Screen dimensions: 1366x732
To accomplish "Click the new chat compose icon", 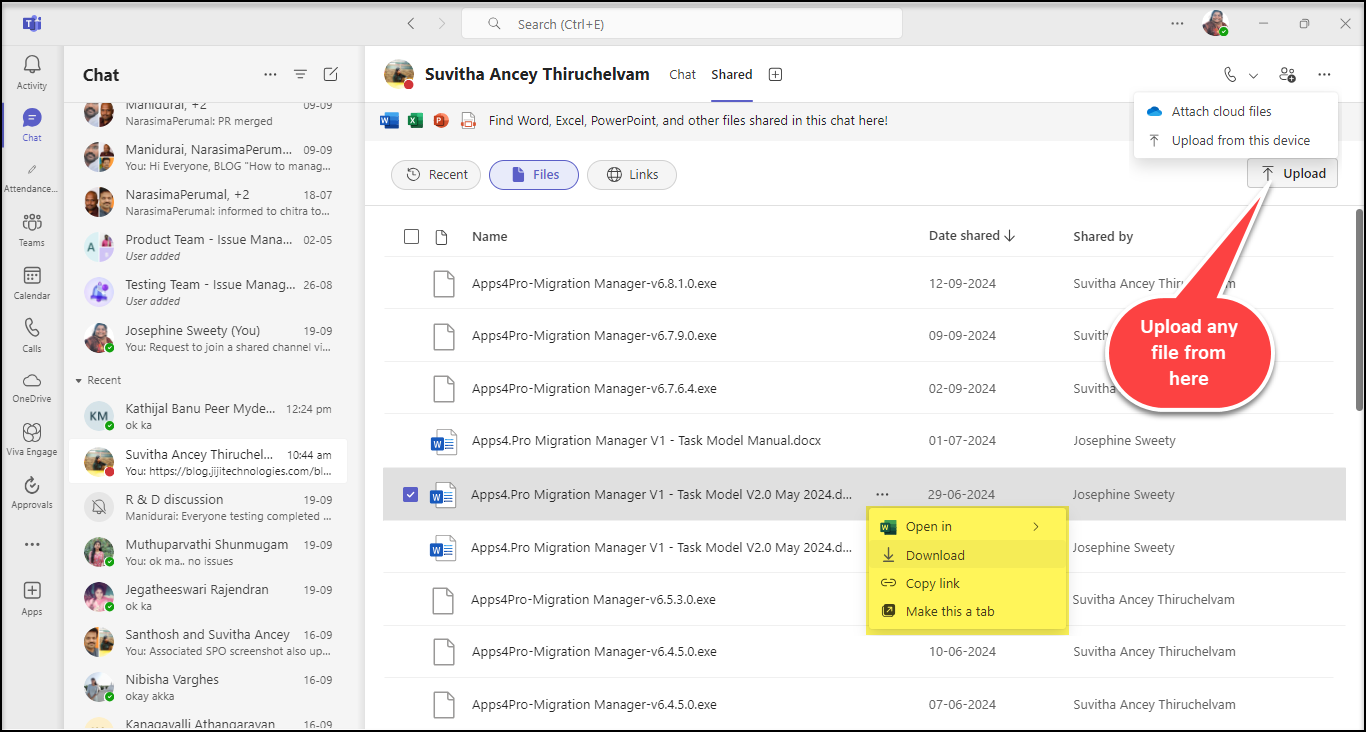I will pyautogui.click(x=331, y=74).
